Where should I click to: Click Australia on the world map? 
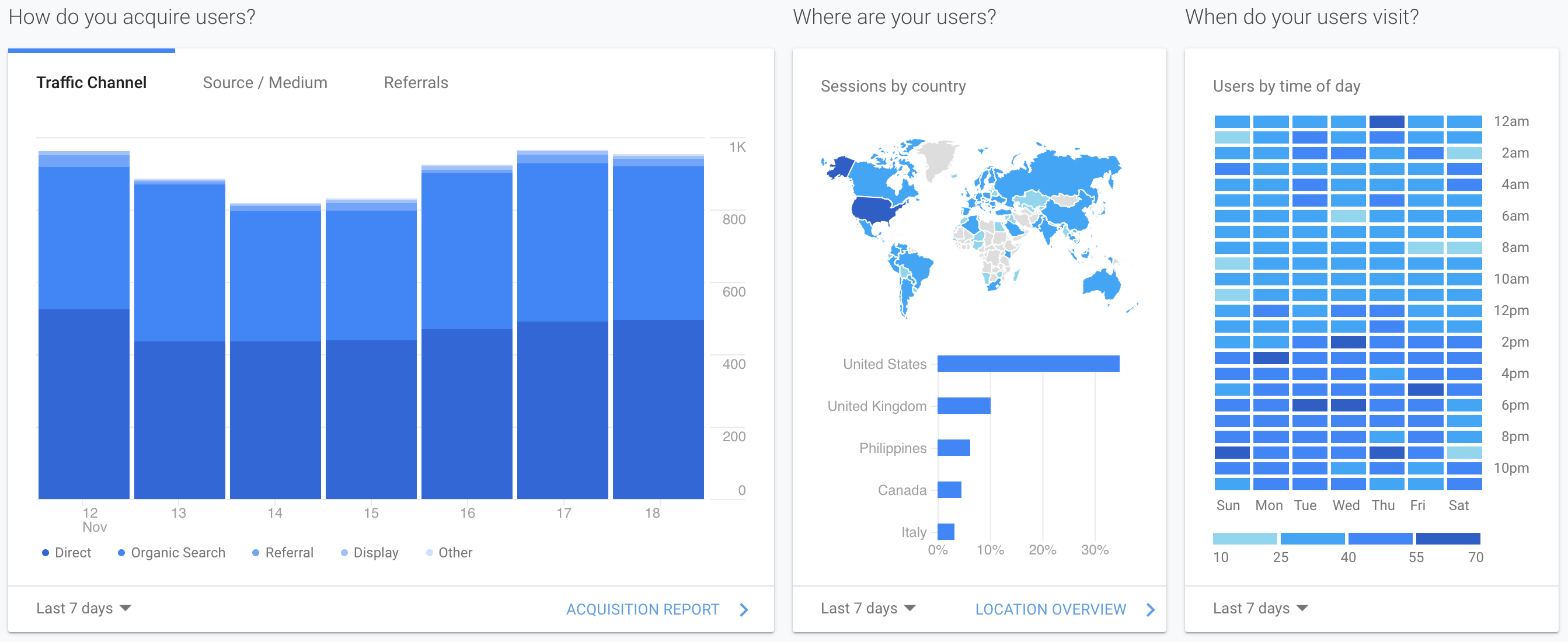(1102, 284)
